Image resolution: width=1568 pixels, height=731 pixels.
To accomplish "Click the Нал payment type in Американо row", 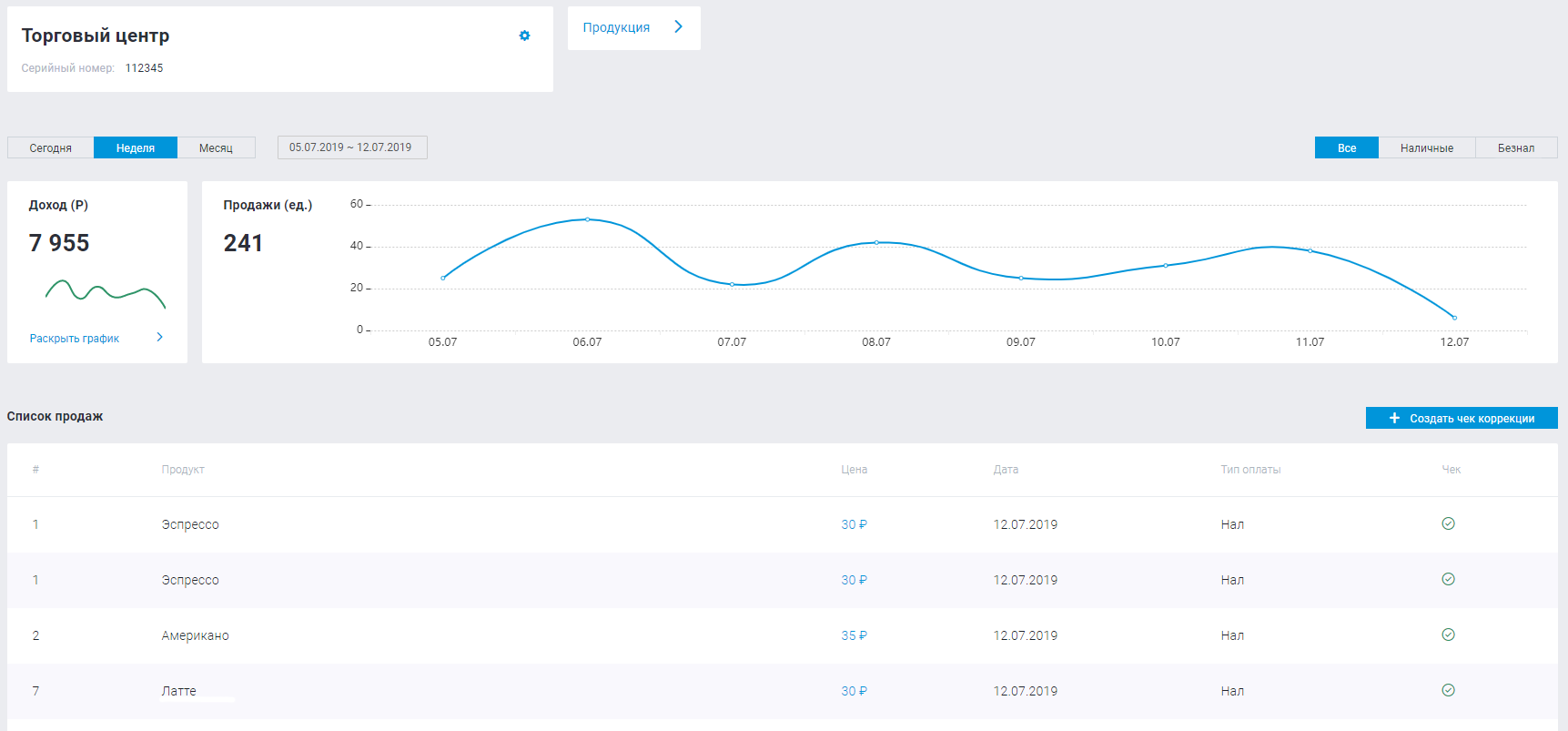I will pos(1232,635).
